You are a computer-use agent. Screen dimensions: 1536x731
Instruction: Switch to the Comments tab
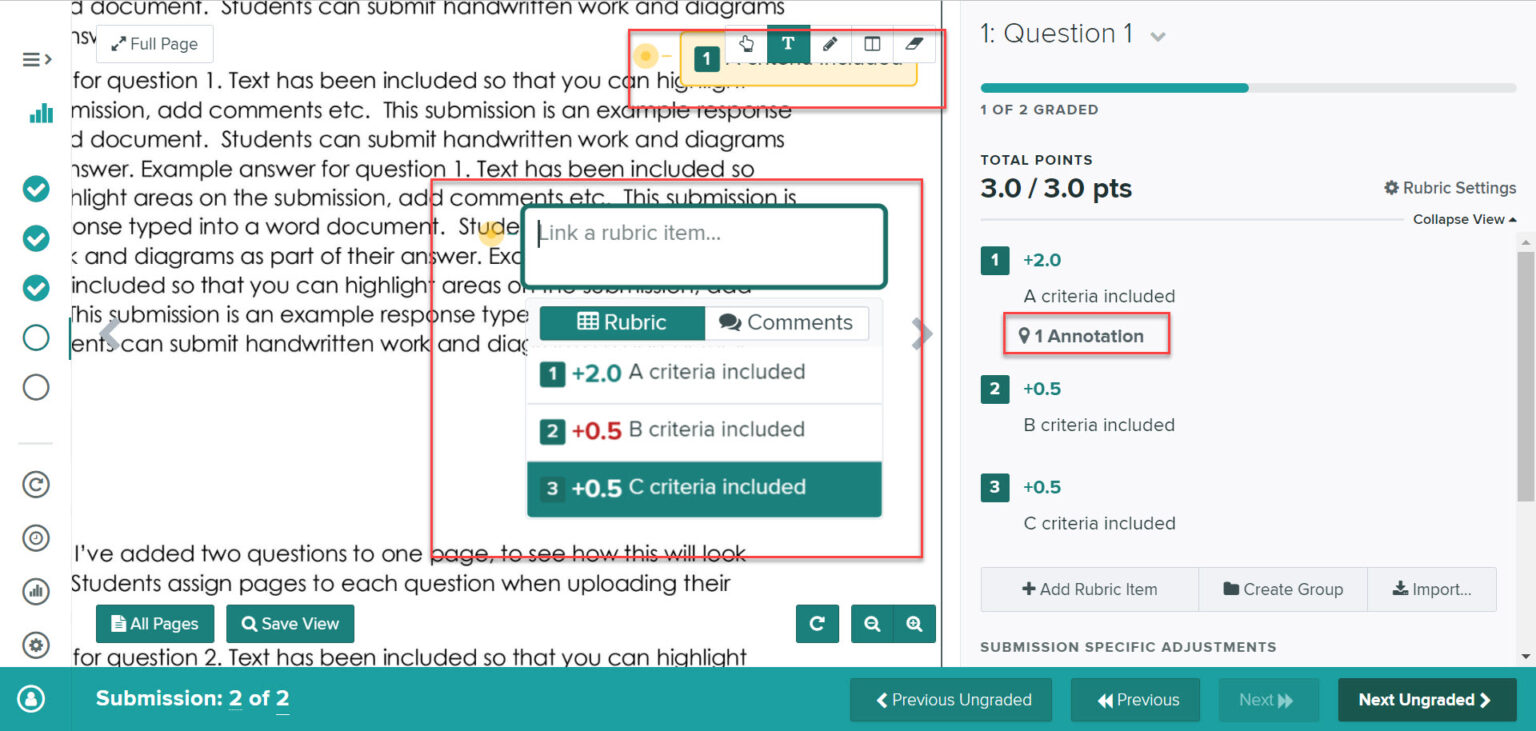click(788, 322)
